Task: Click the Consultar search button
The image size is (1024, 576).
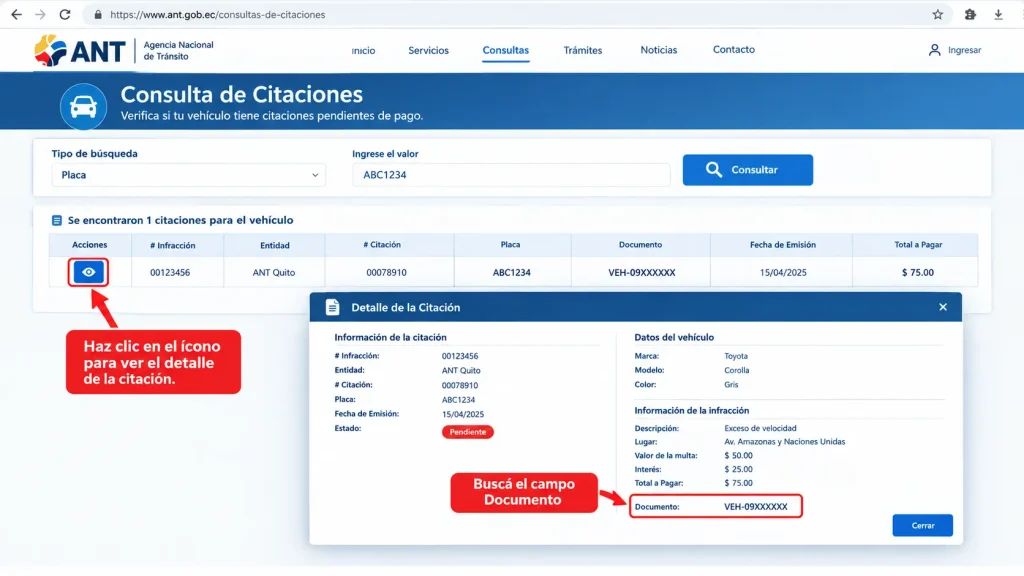Action: pos(748,170)
